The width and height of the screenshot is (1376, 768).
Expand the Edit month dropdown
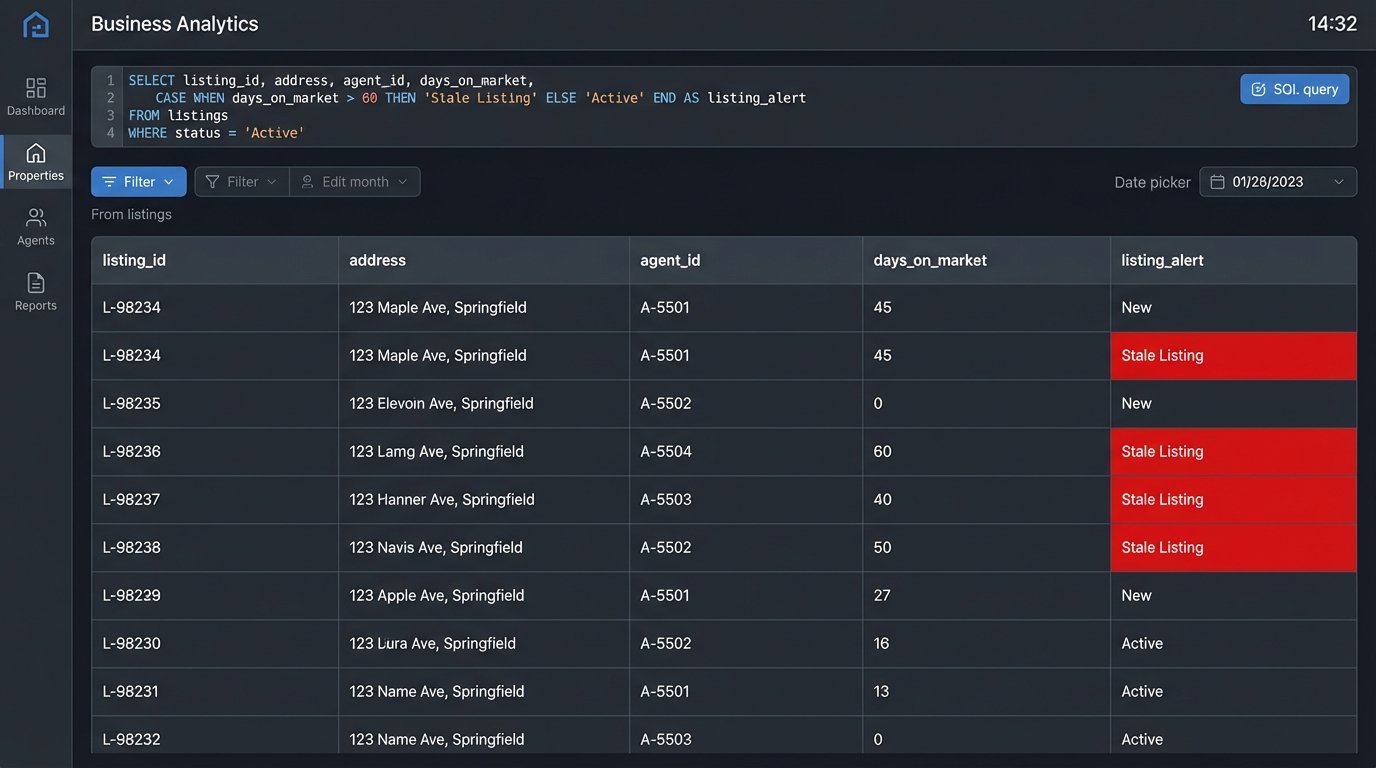[x=354, y=181]
